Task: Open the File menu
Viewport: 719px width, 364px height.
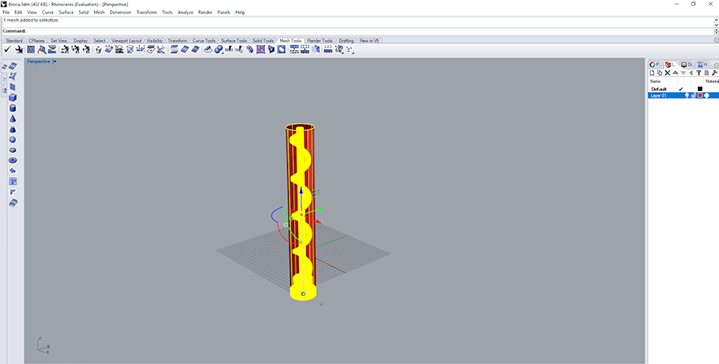Action: (6, 12)
